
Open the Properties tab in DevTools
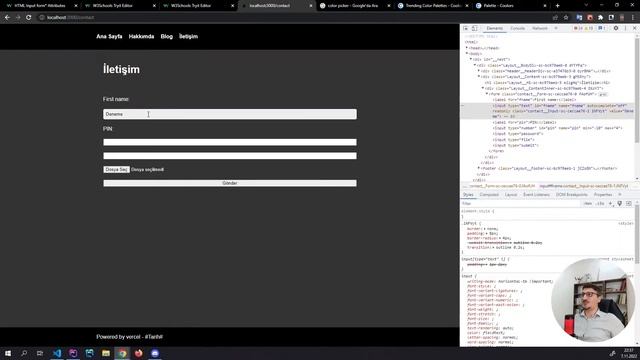tap(603, 195)
